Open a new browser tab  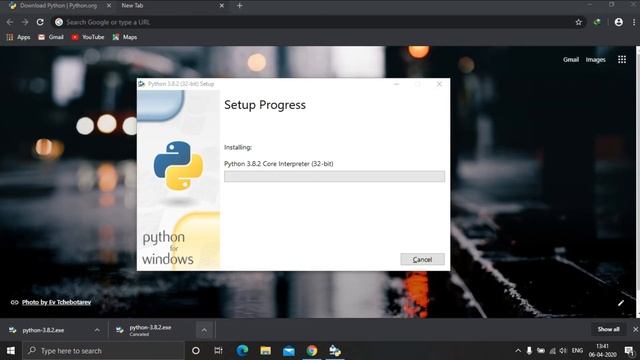click(240, 6)
